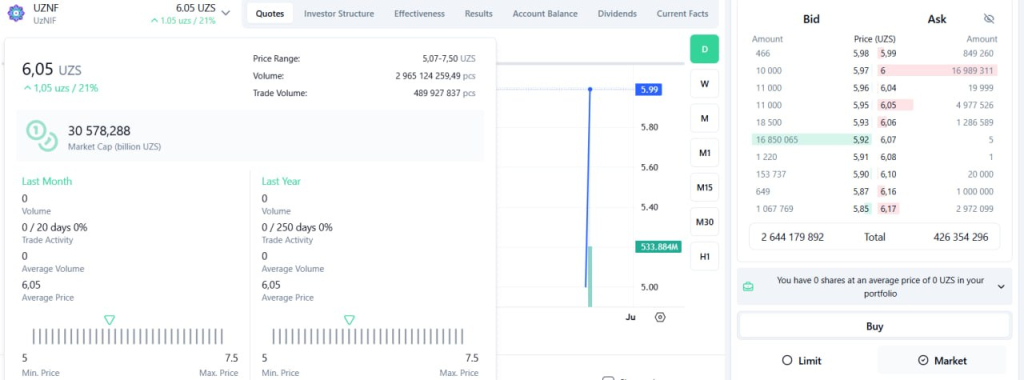Switch to the Investor Structure tab
This screenshot has width=1024, height=380.
tap(339, 14)
